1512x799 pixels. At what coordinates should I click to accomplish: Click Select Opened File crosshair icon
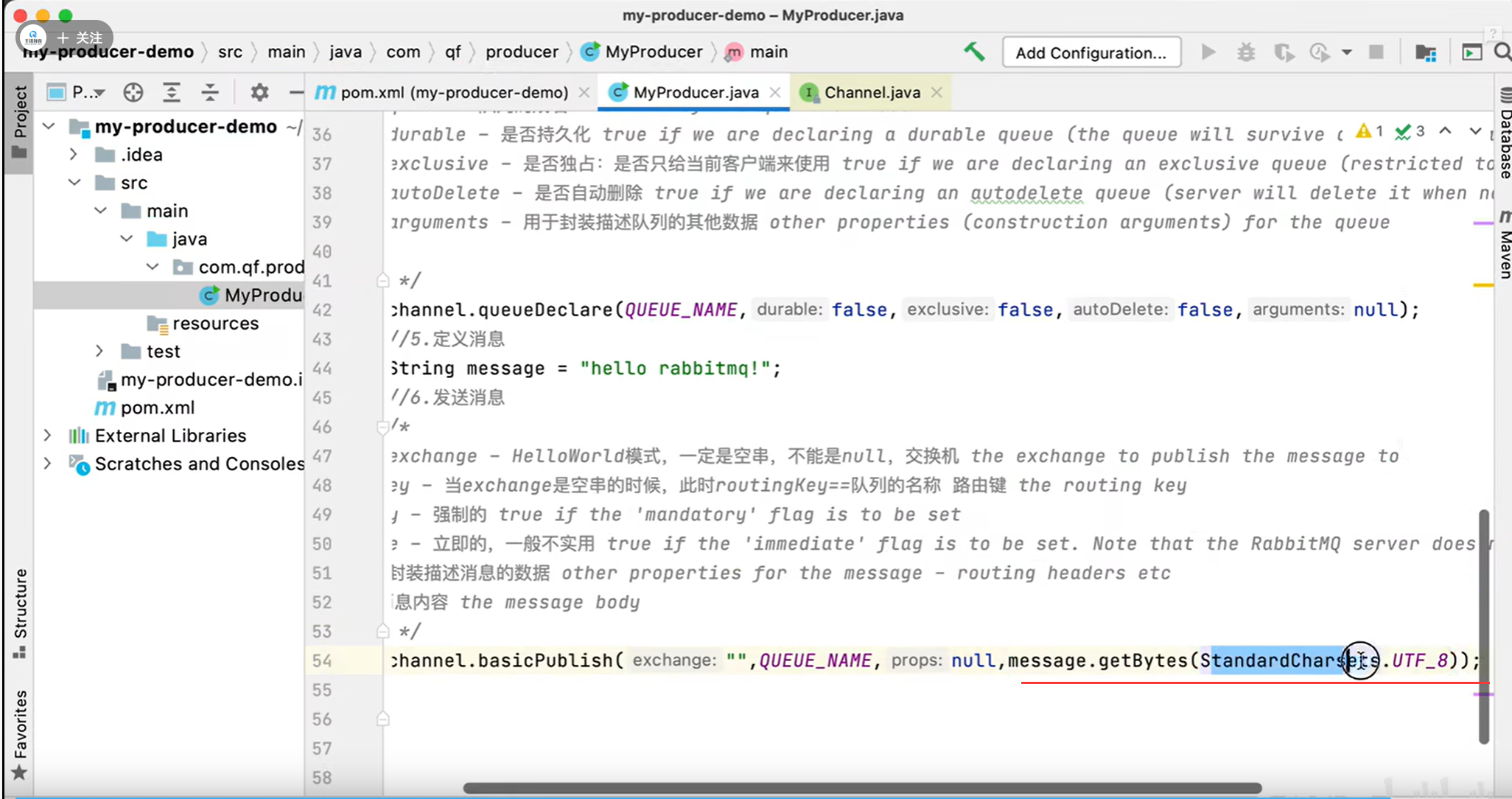133,92
